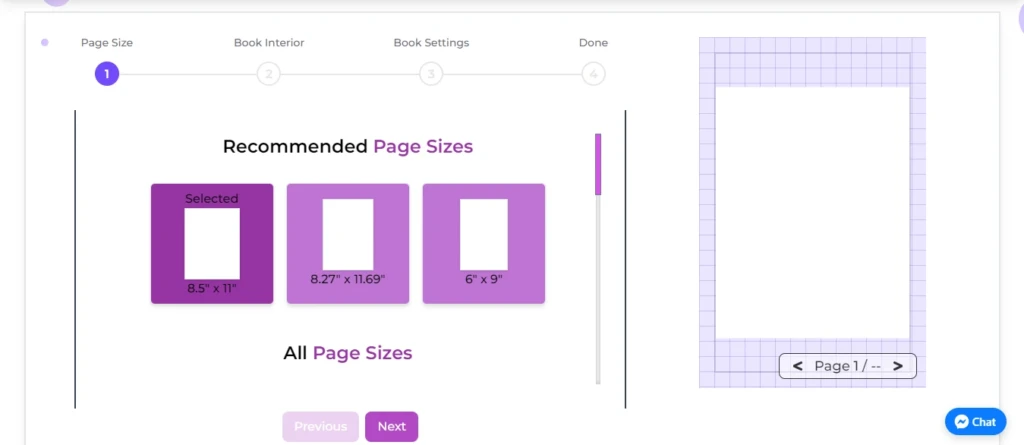
Task: Click the 'Page 1 / --' indicator text
Action: [848, 366]
